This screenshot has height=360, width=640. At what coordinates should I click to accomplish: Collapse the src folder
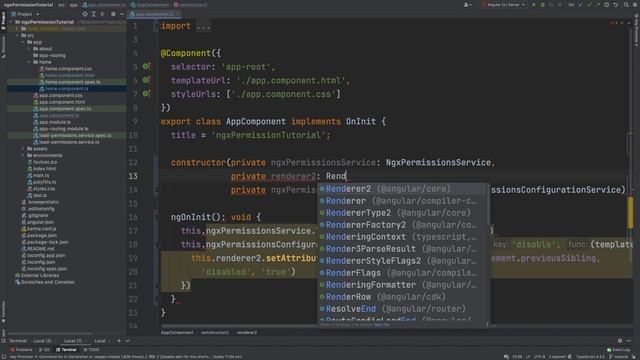[x=17, y=36]
